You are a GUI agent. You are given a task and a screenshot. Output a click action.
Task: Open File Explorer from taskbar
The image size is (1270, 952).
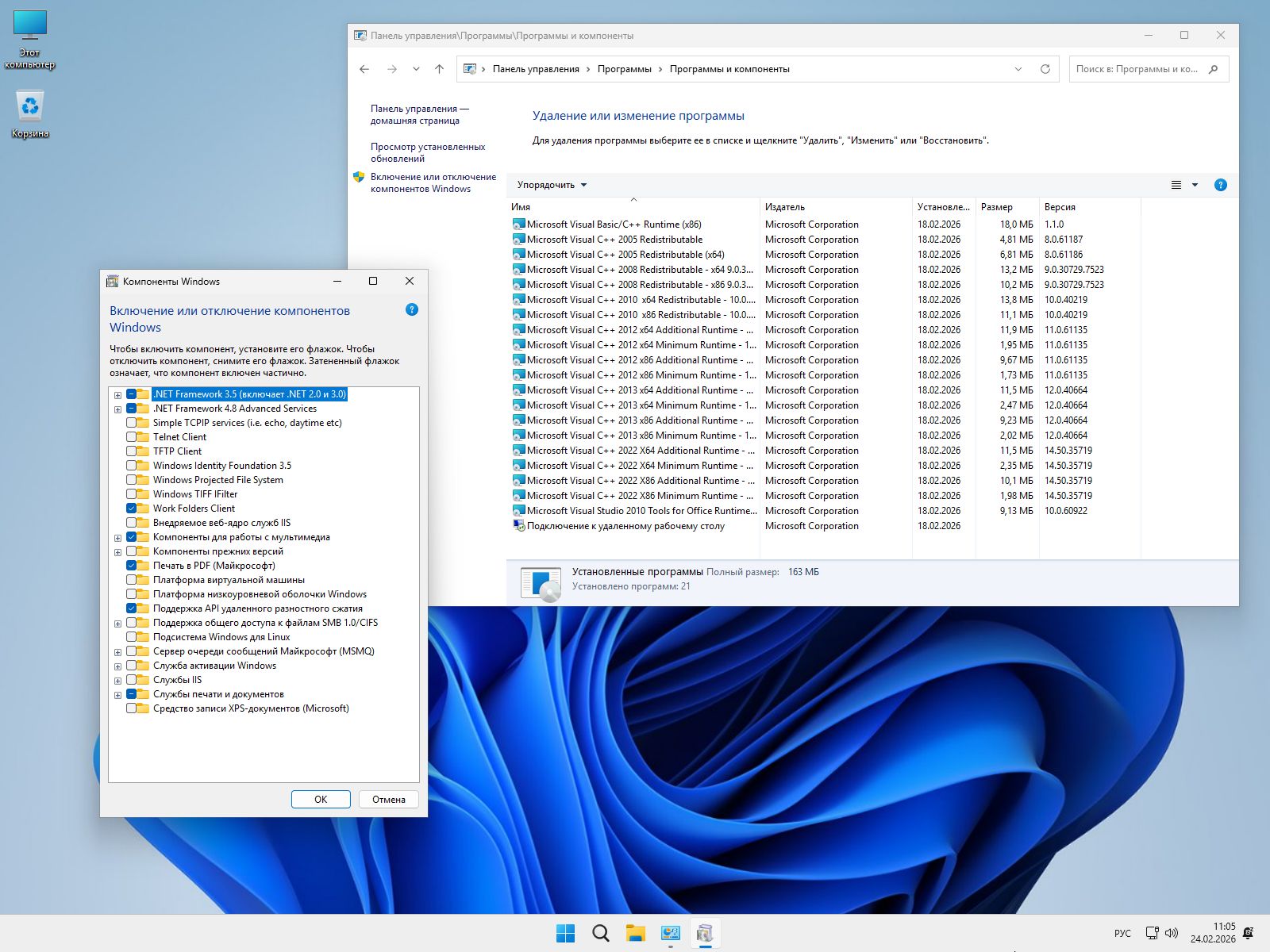coord(635,933)
